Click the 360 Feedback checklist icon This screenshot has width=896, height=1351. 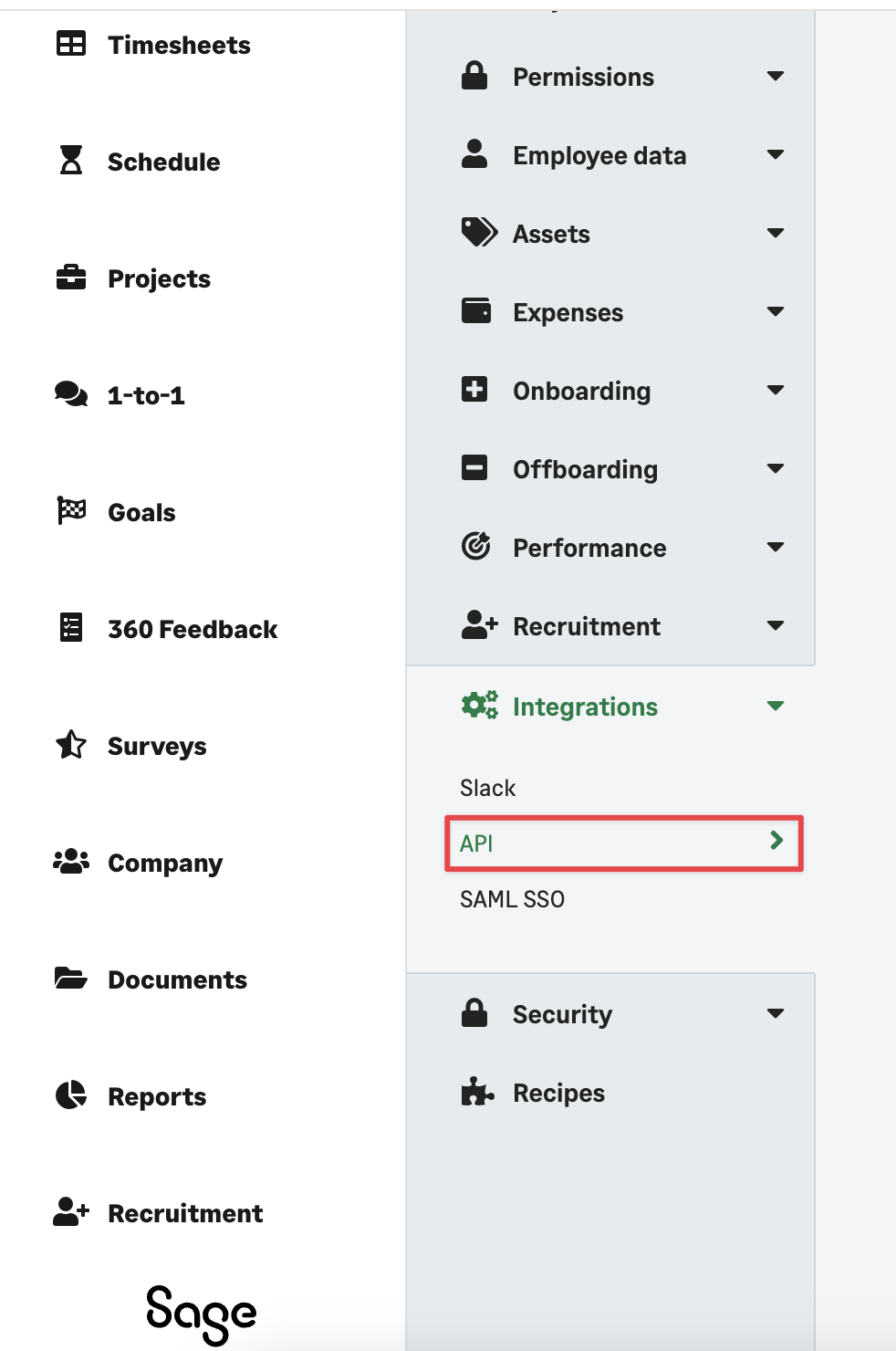pos(71,628)
